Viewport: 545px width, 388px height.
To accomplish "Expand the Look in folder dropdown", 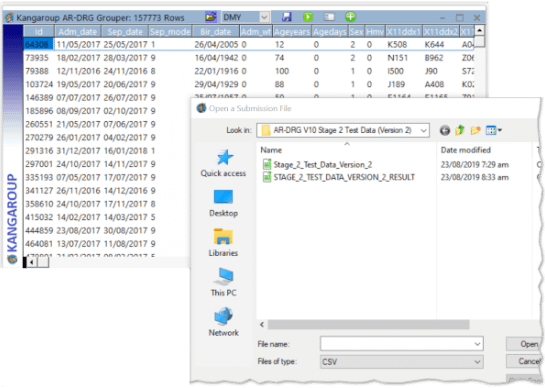I will pyautogui.click(x=423, y=130).
